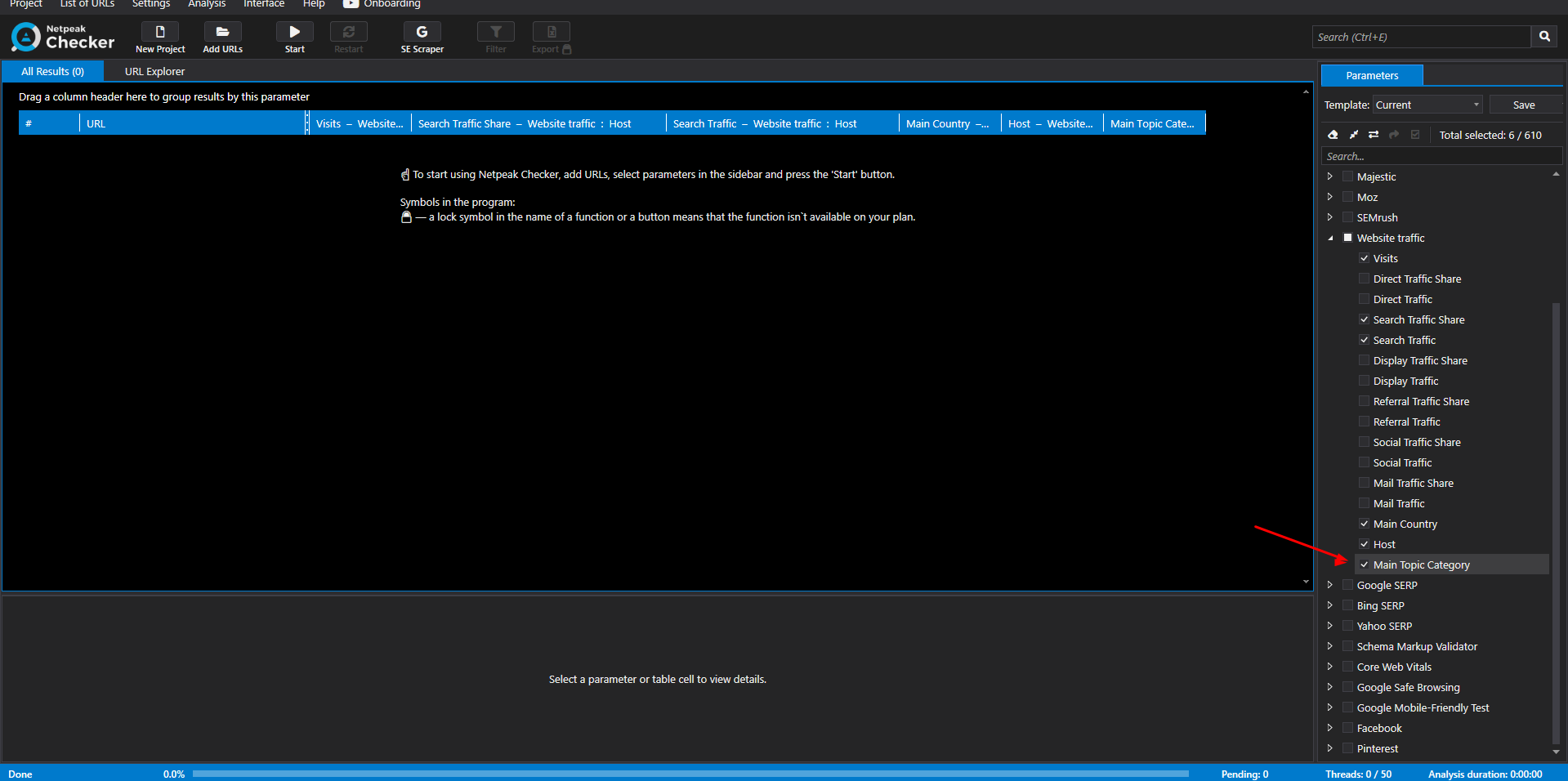Switch to the URL Explorer tab
This screenshot has height=781, width=1568.
tap(154, 71)
